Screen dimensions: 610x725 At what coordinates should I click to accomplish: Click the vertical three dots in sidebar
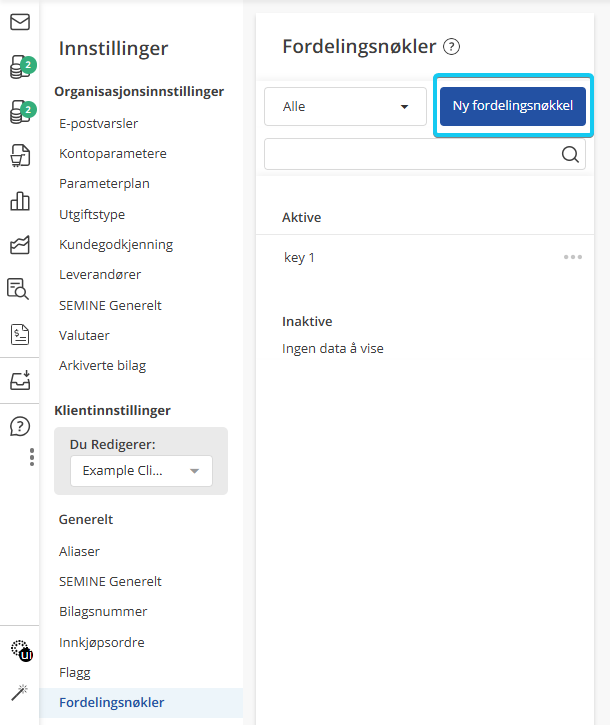pyautogui.click(x=31, y=457)
